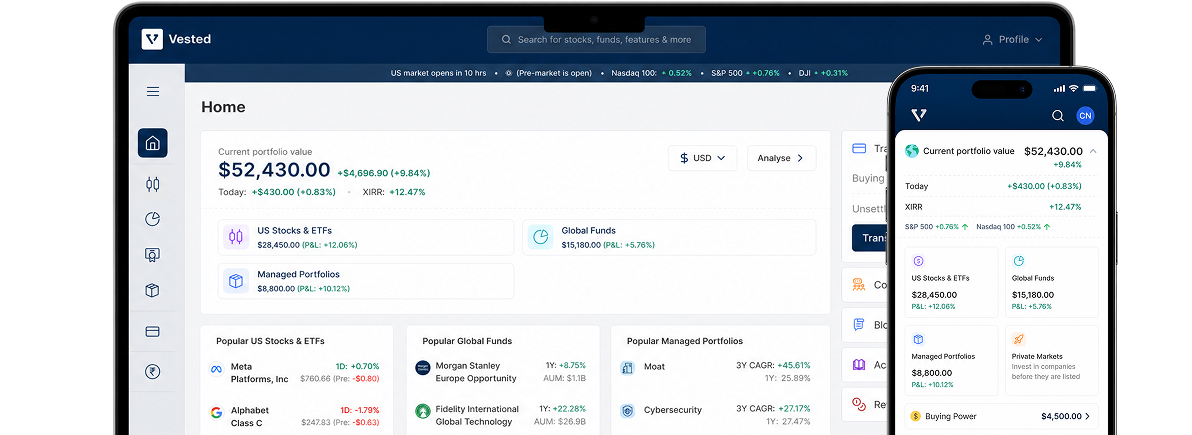Tap the Private Markets rocket icon
This screenshot has height=435, width=1192.
coord(1019,339)
